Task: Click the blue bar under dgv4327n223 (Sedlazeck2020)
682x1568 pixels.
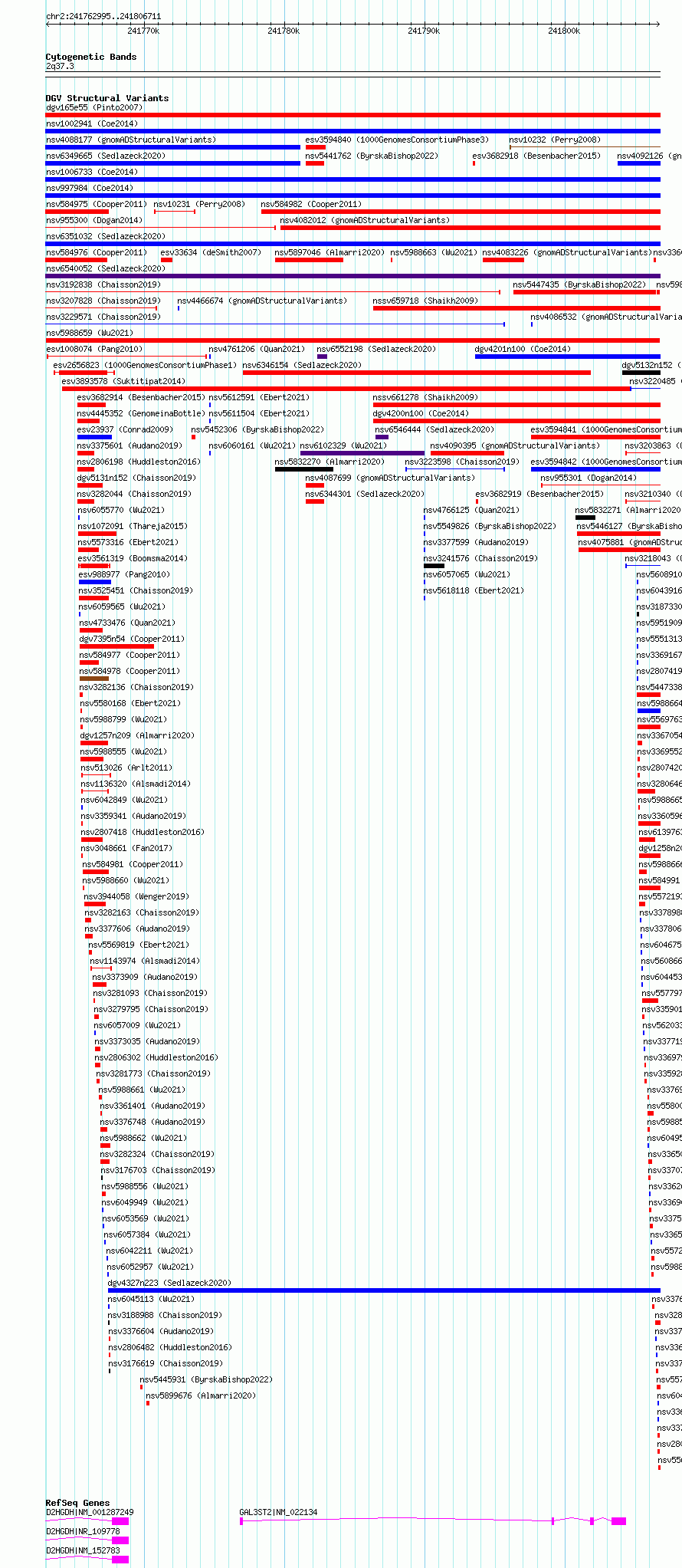Action: point(384,1290)
